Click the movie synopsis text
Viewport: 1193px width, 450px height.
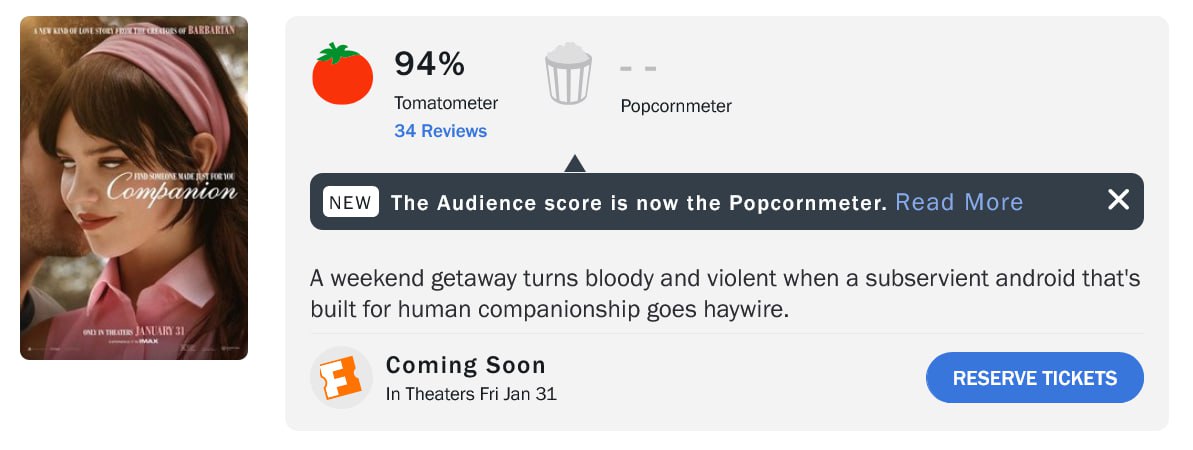(x=725, y=294)
